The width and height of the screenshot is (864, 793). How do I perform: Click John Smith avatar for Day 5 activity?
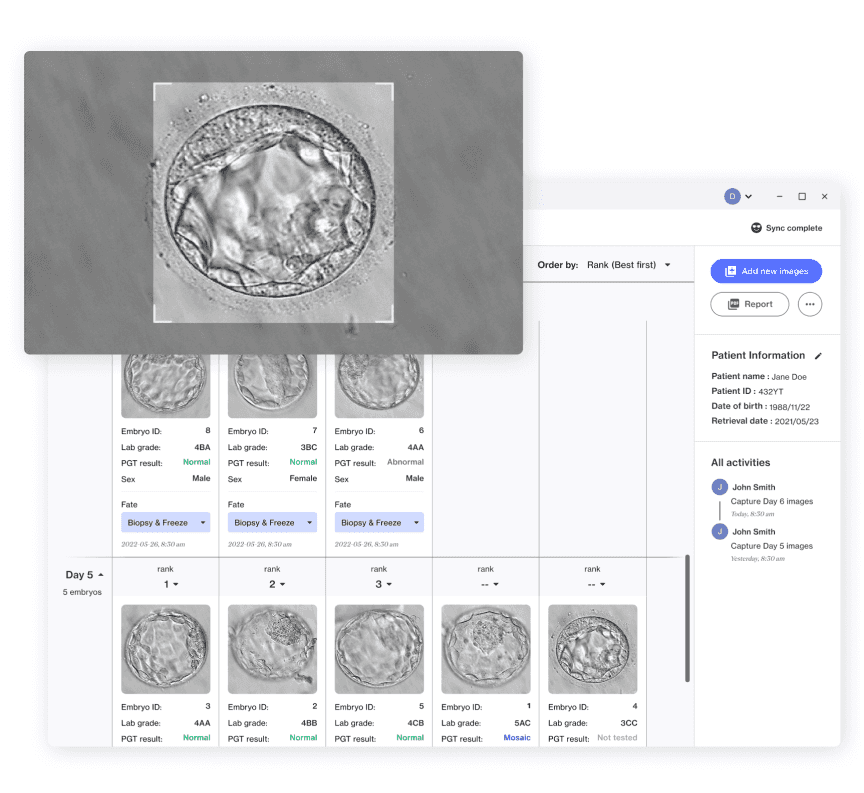(718, 532)
